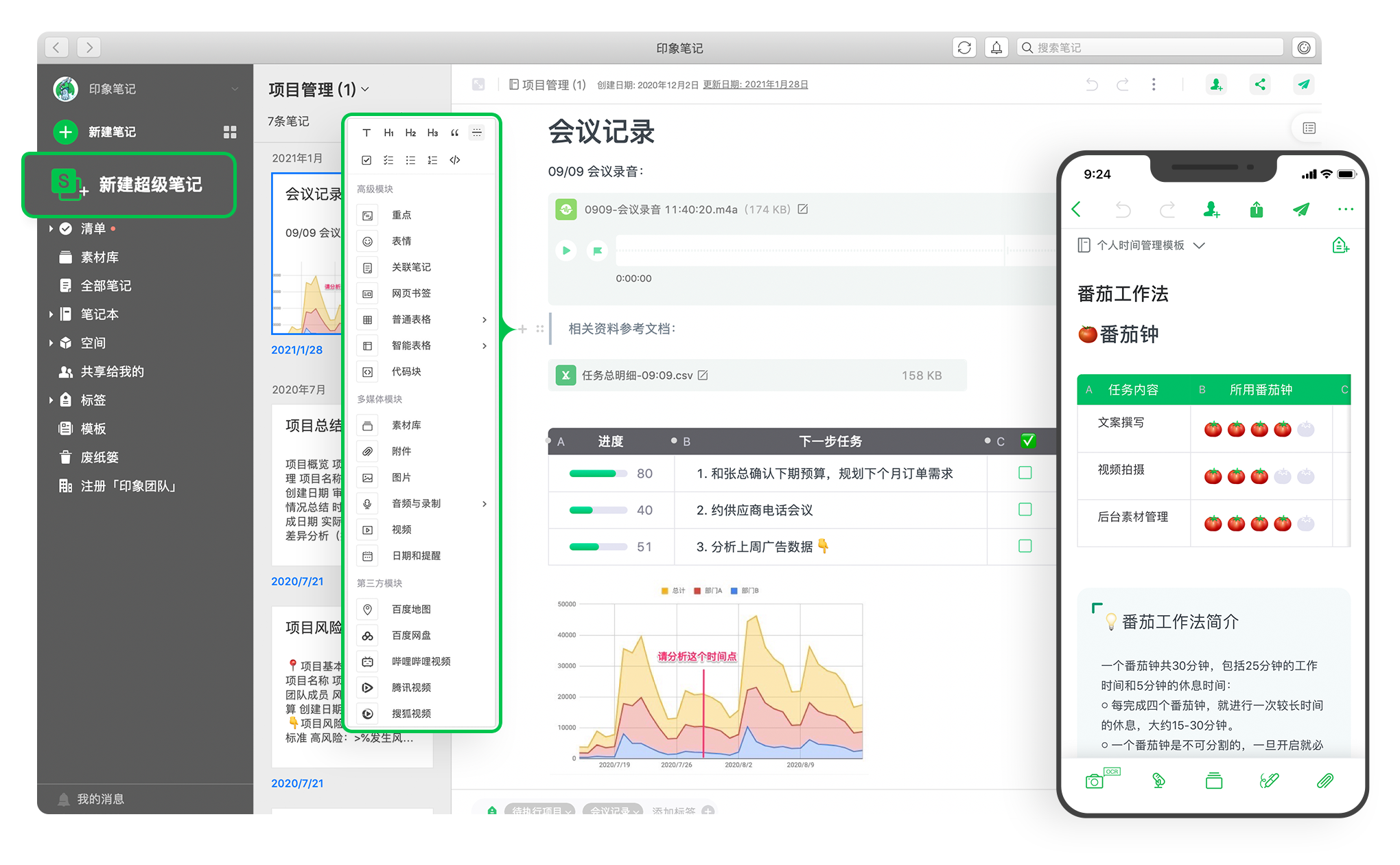The image size is (1400, 865).
Task: Click the audio flag marker button
Action: pos(597,251)
